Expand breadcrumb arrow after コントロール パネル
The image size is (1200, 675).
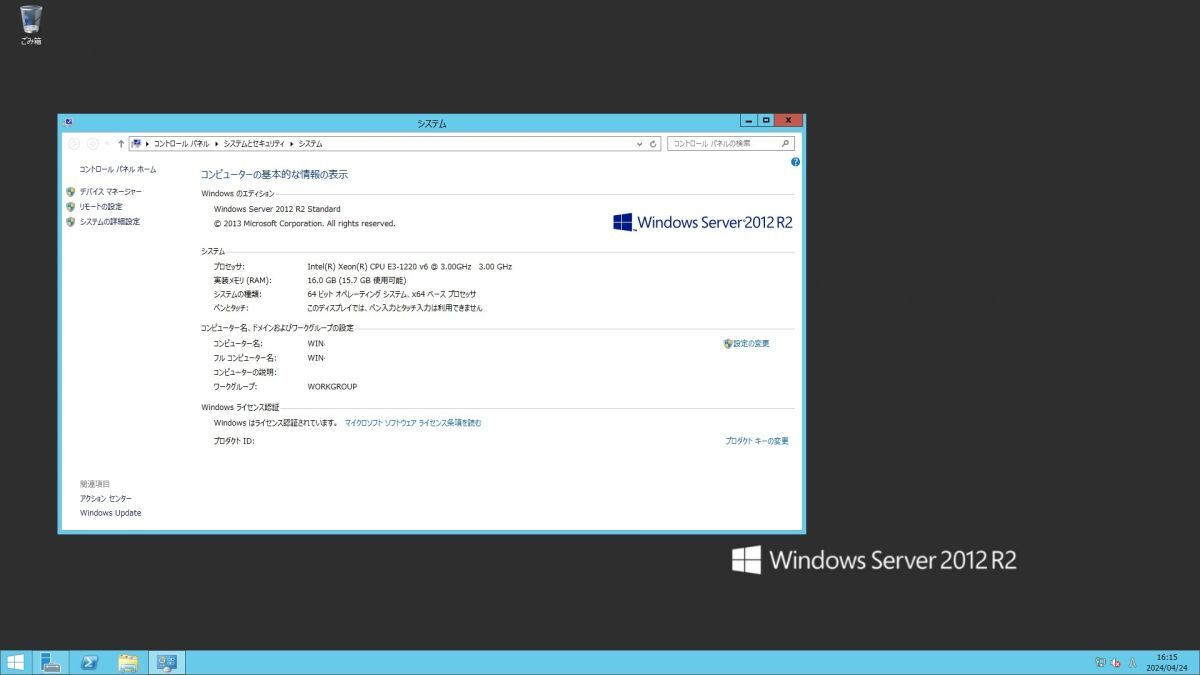(x=217, y=144)
